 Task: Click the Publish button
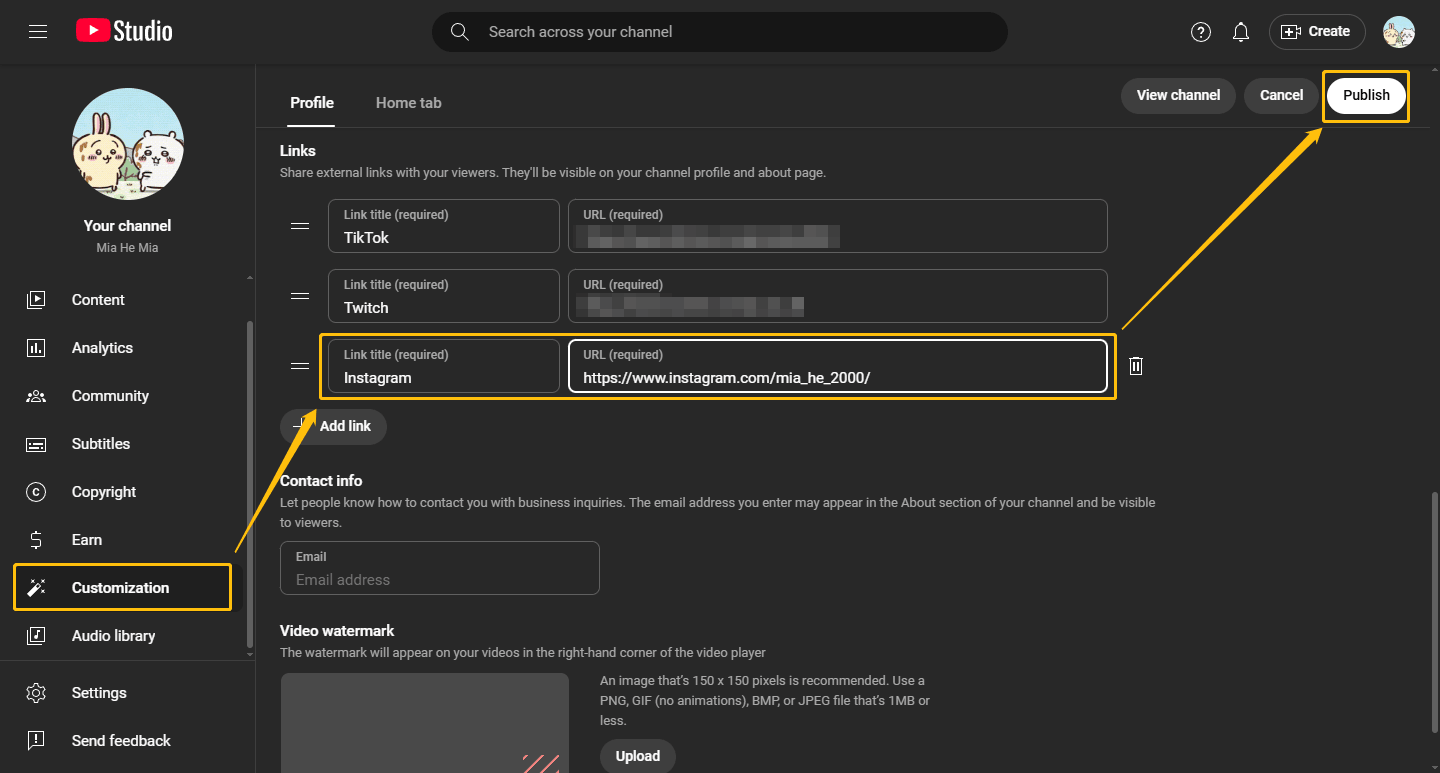[1366, 95]
